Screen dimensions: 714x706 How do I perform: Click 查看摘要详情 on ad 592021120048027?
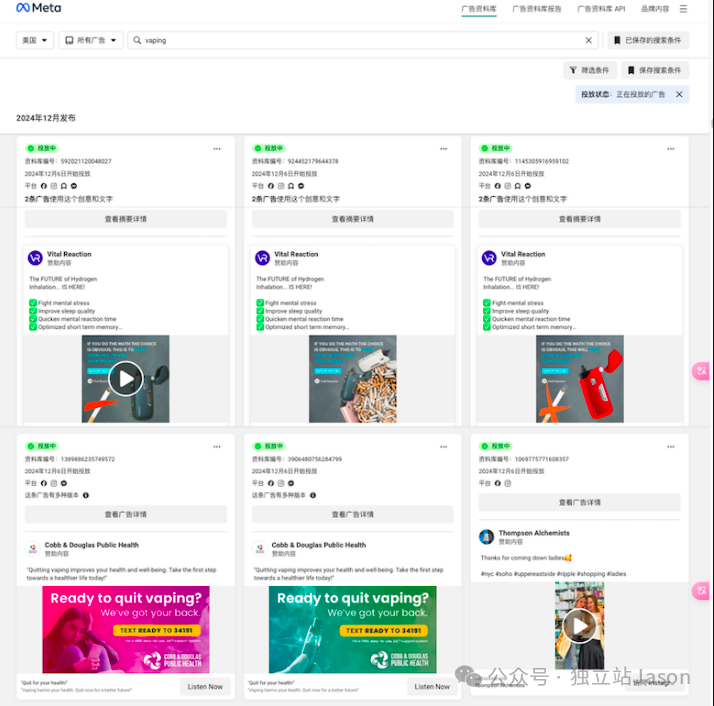[126, 219]
